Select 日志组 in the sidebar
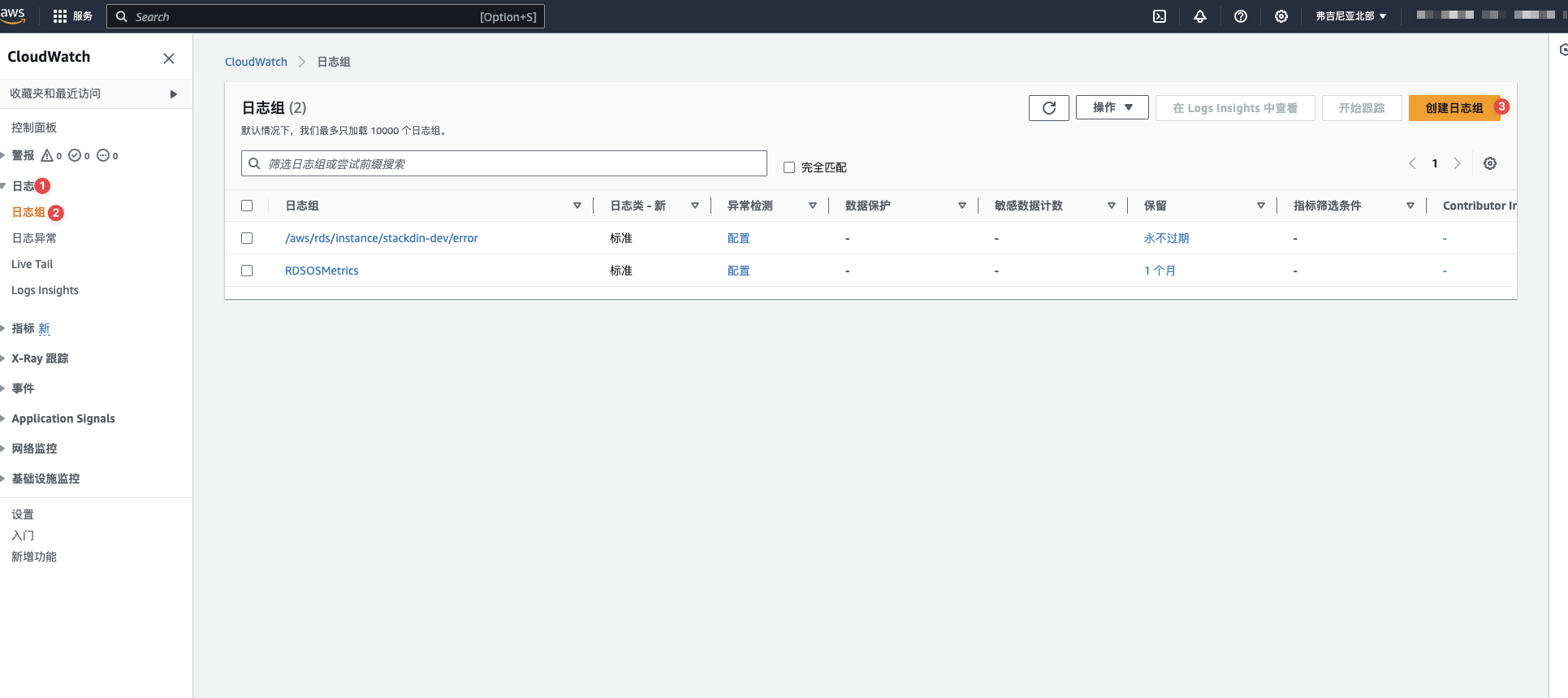Viewport: 1568px width, 698px height. pos(28,212)
